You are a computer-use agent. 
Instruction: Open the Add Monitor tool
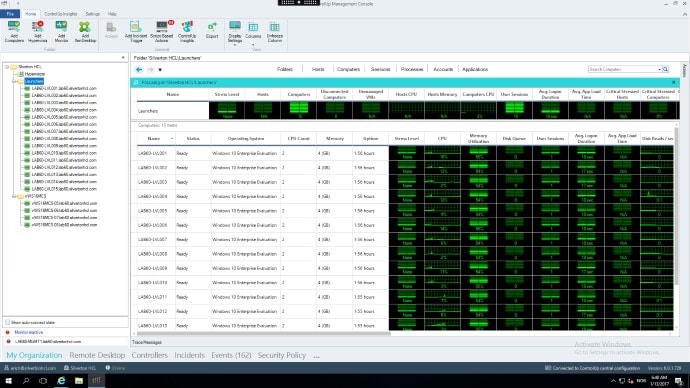click(61, 32)
